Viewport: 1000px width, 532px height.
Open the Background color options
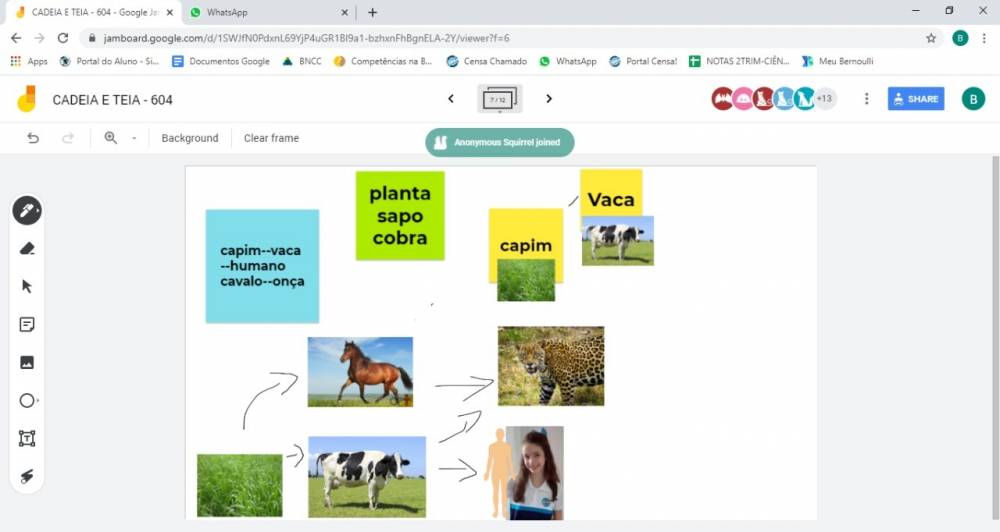click(190, 138)
